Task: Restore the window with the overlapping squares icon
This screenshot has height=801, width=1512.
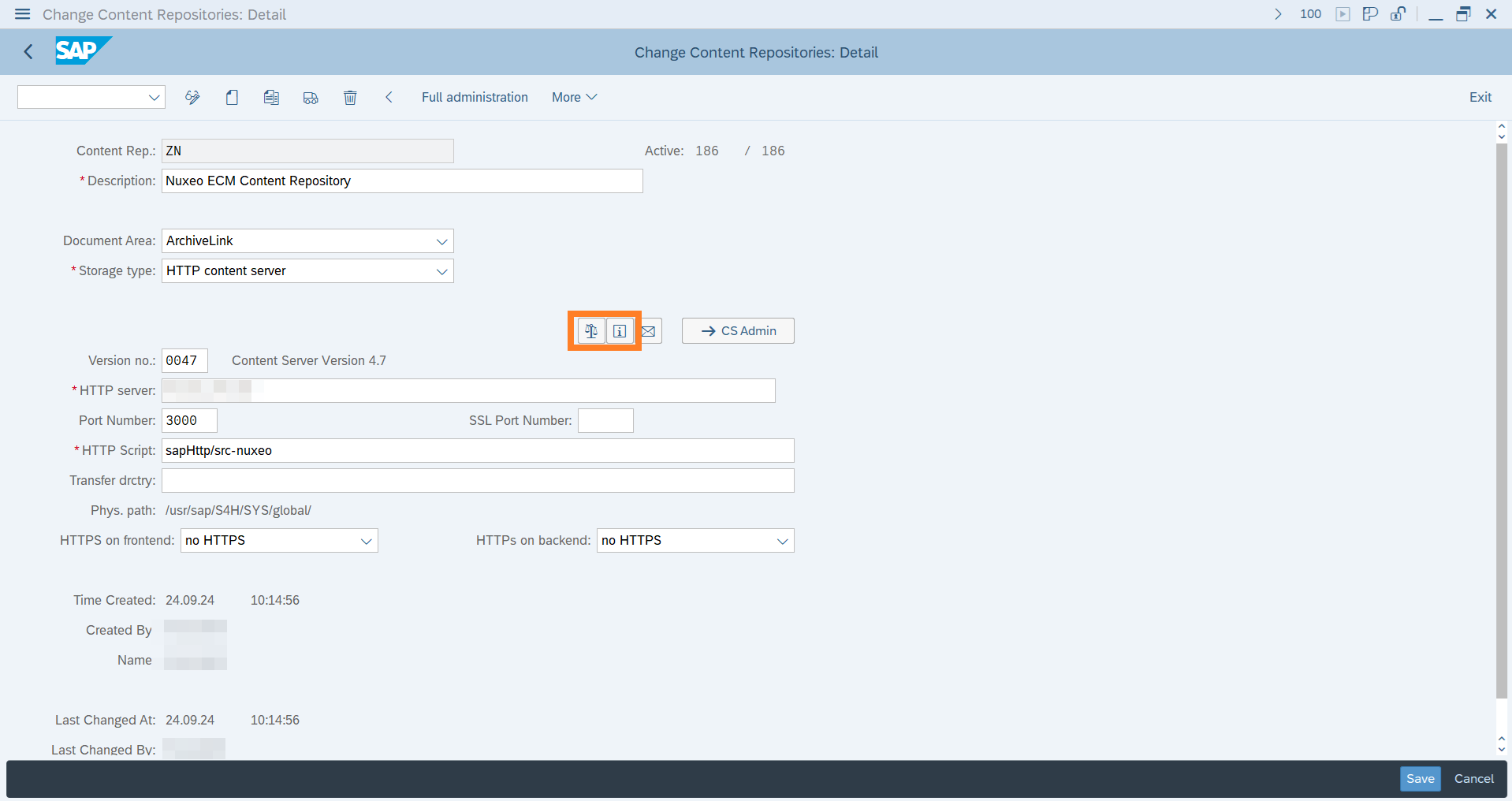Action: click(1463, 14)
